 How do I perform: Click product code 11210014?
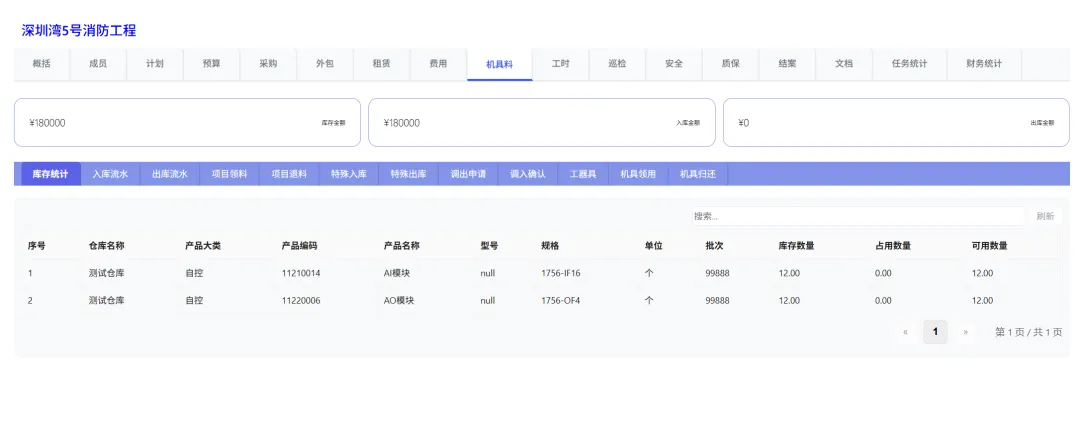click(301, 273)
